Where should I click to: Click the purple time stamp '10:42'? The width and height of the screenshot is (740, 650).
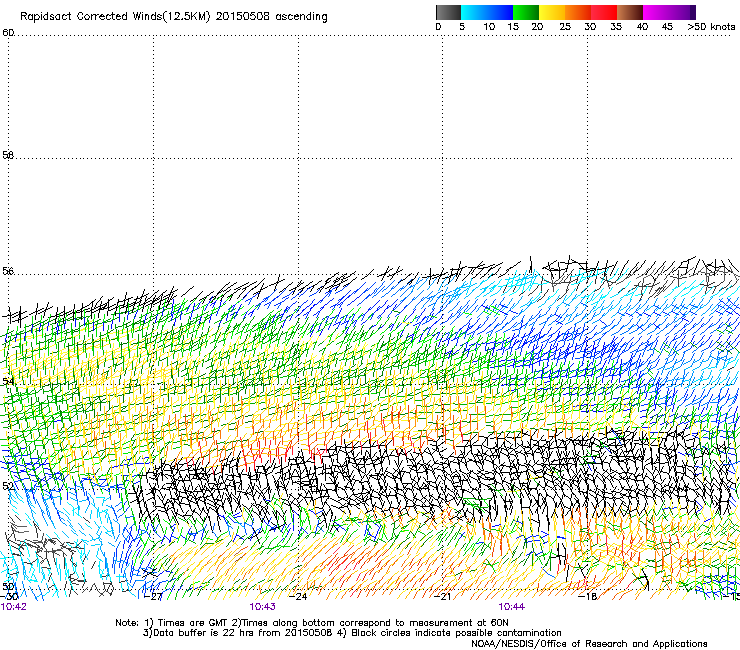pos(14,607)
